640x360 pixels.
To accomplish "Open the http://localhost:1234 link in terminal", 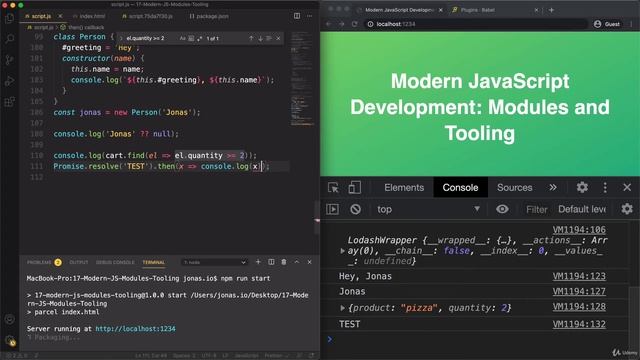I will pyautogui.click(x=136, y=329).
